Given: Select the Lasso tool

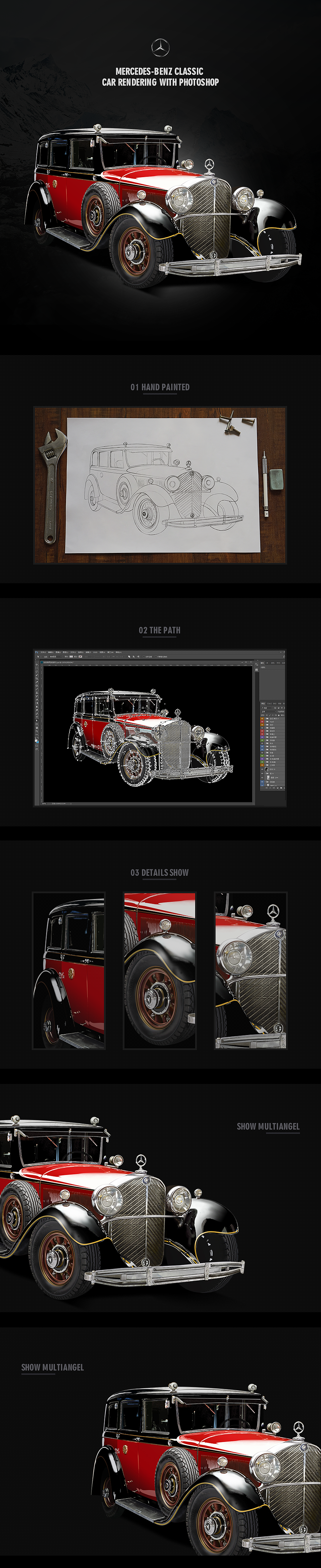Looking at the screenshot, I should tap(37, 672).
